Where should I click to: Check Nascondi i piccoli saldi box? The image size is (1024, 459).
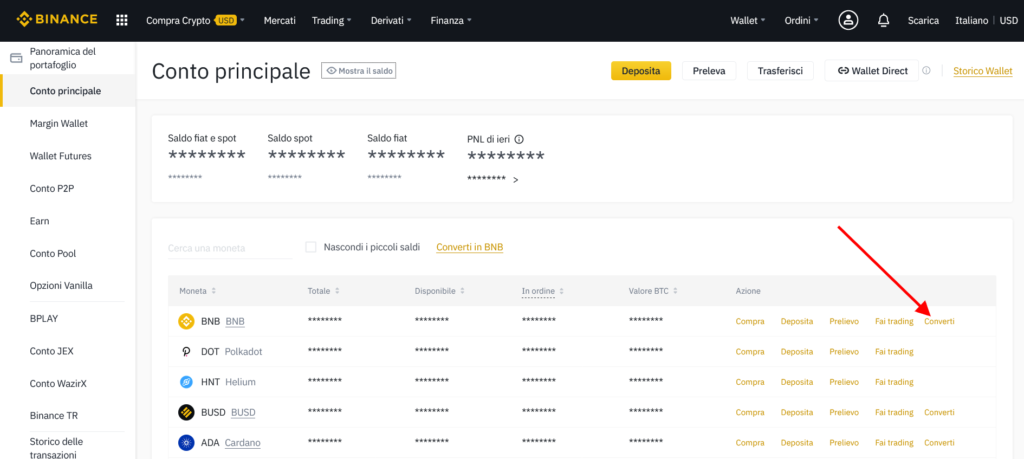(311, 247)
